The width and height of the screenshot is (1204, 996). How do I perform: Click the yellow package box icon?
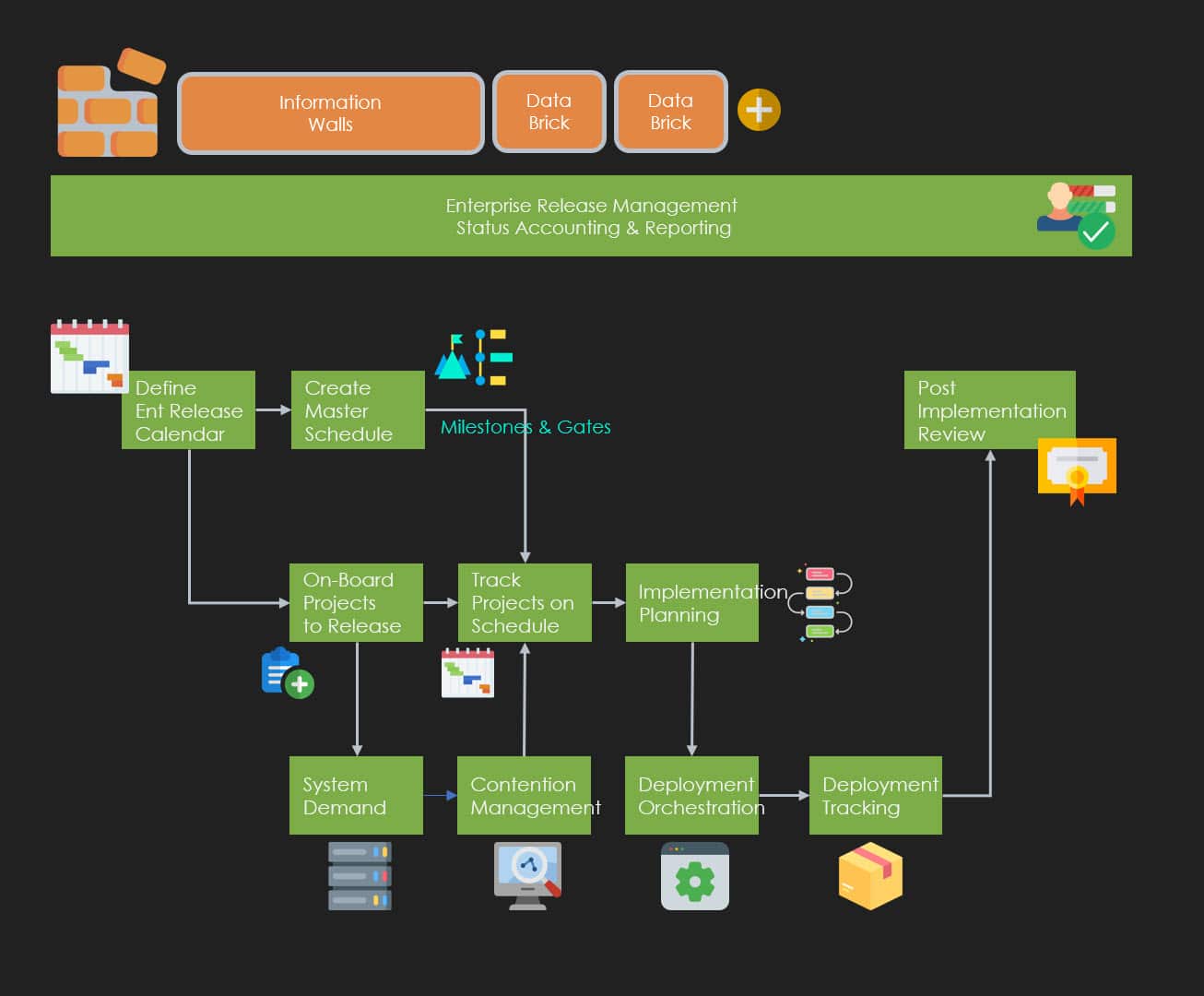[870, 875]
